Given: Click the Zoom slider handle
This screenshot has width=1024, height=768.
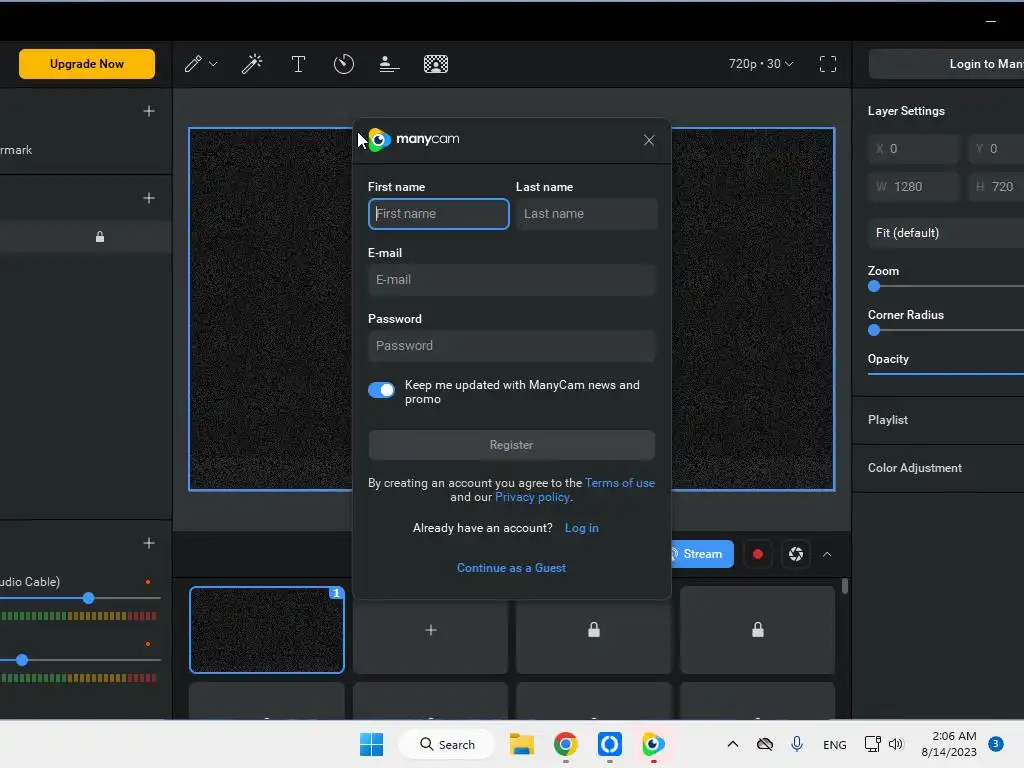Looking at the screenshot, I should click(874, 286).
